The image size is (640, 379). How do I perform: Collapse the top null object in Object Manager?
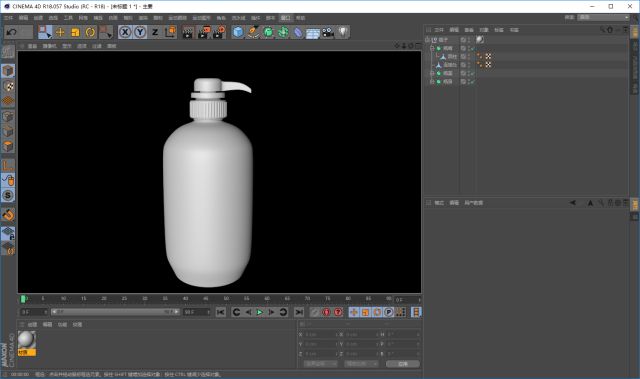(427, 40)
